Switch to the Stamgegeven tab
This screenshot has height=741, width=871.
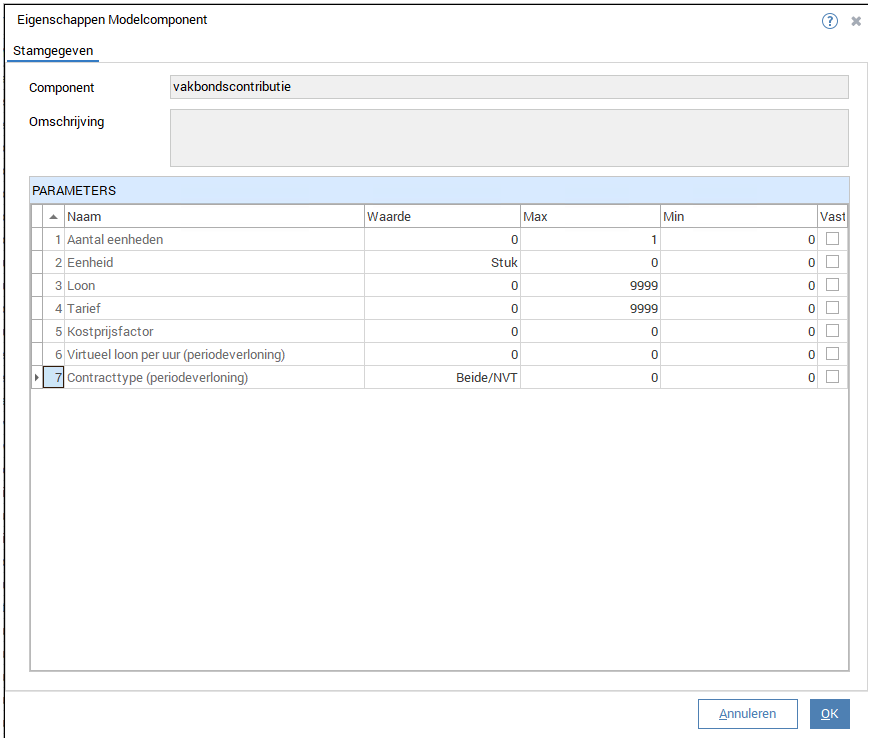tap(53, 50)
